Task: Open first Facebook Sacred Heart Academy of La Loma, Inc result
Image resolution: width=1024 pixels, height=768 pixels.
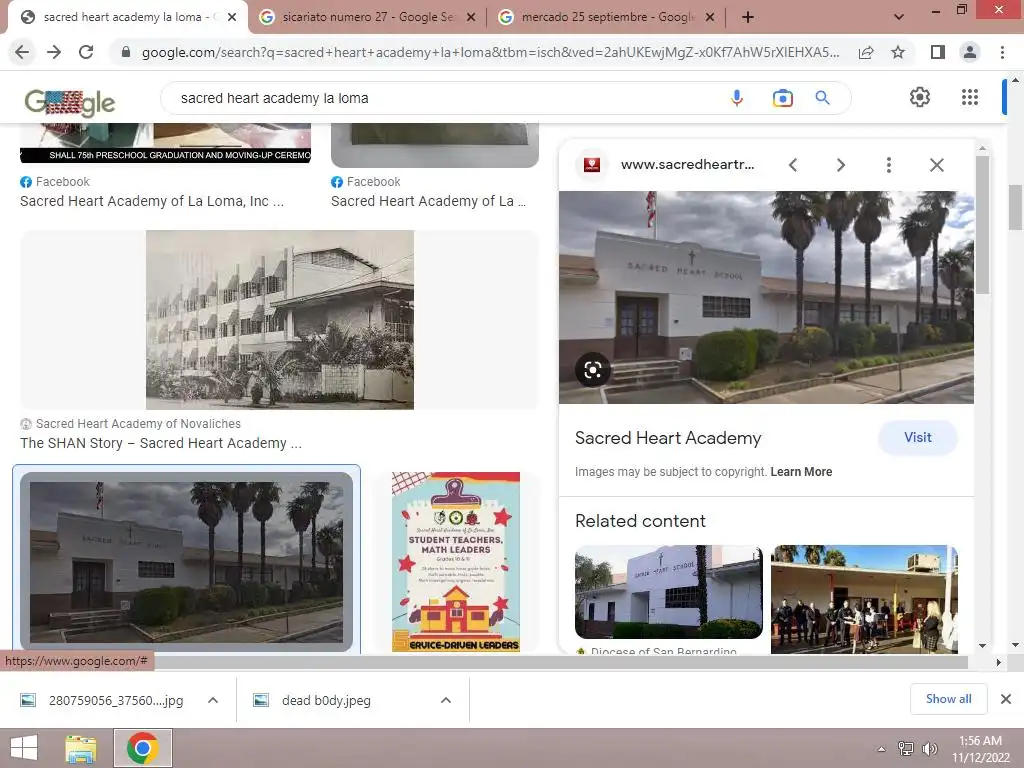Action: coord(152,201)
